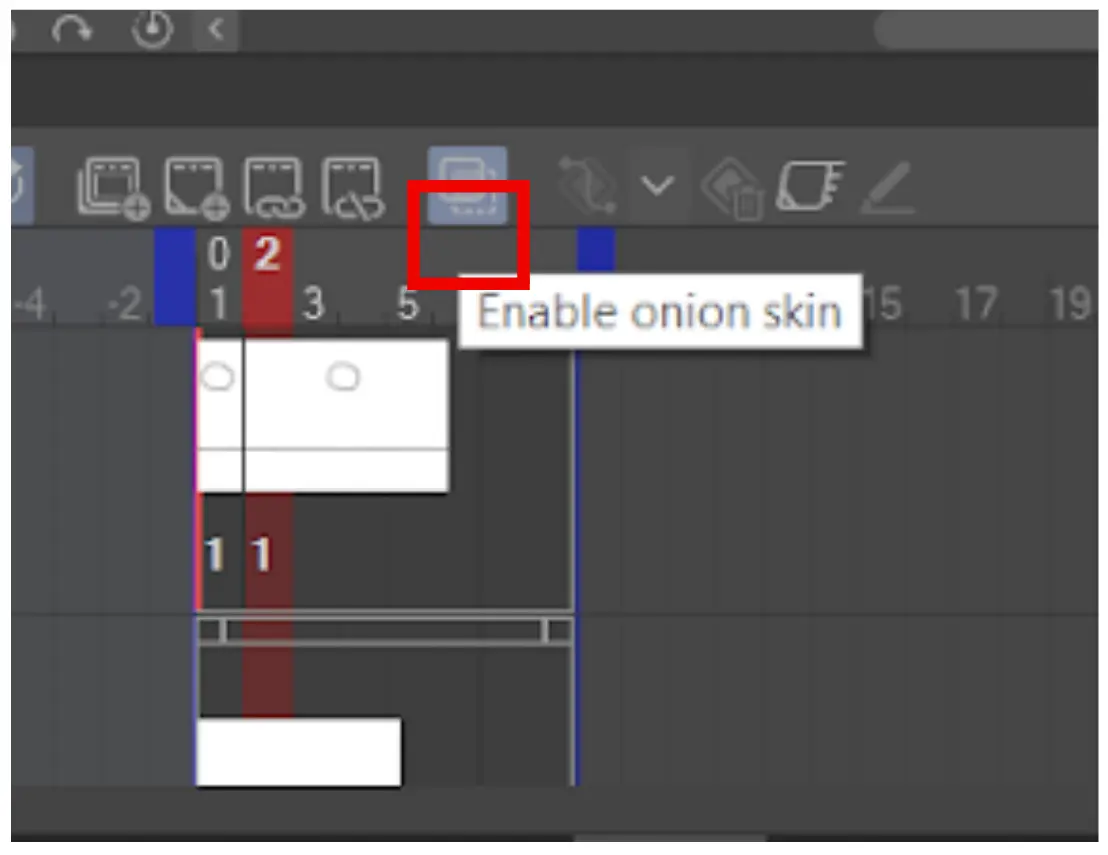Jump to frame 17 on ruler
This screenshot has height=855, width=1108.
[x=976, y=304]
